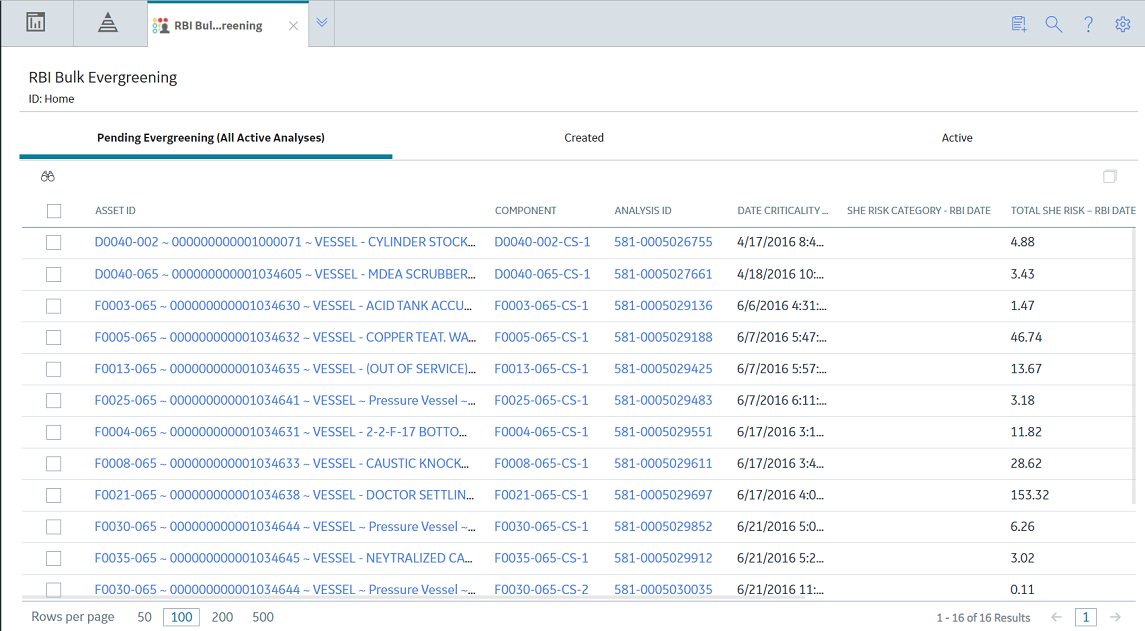Viewport: 1145px width, 631px height.
Task: Open the dashboard icon in top bar
Action: [x=36, y=23]
